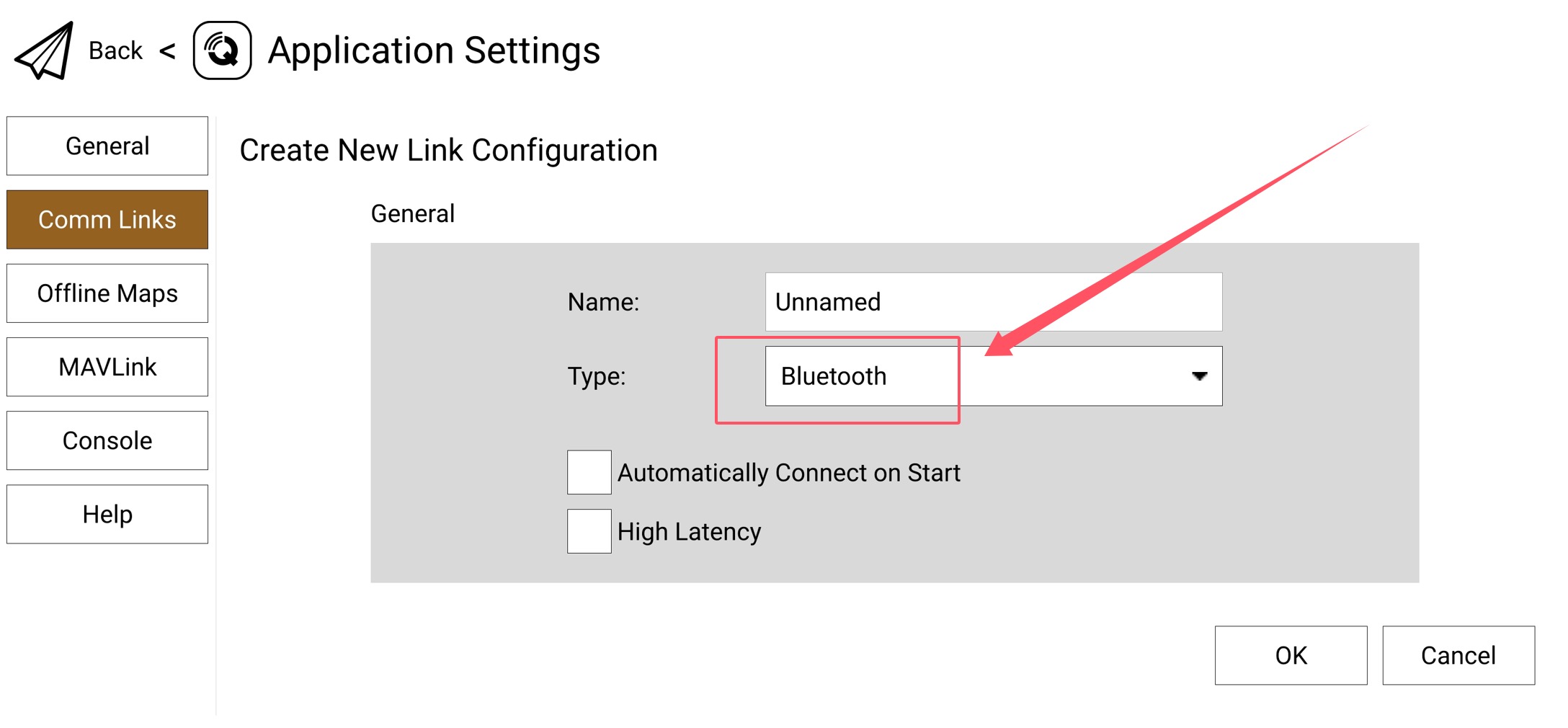
Task: Click the Application Settings title
Action: pos(434,50)
